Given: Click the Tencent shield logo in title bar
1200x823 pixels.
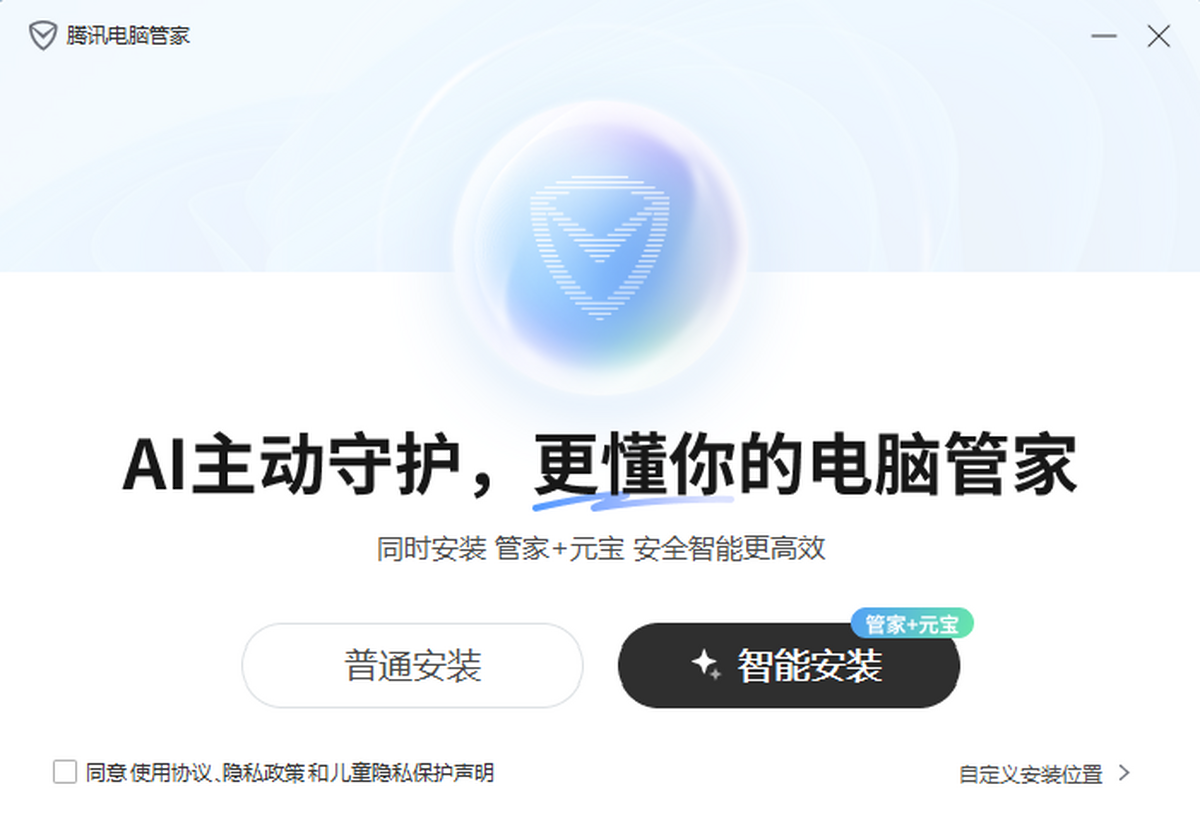Looking at the screenshot, I should pyautogui.click(x=42, y=37).
